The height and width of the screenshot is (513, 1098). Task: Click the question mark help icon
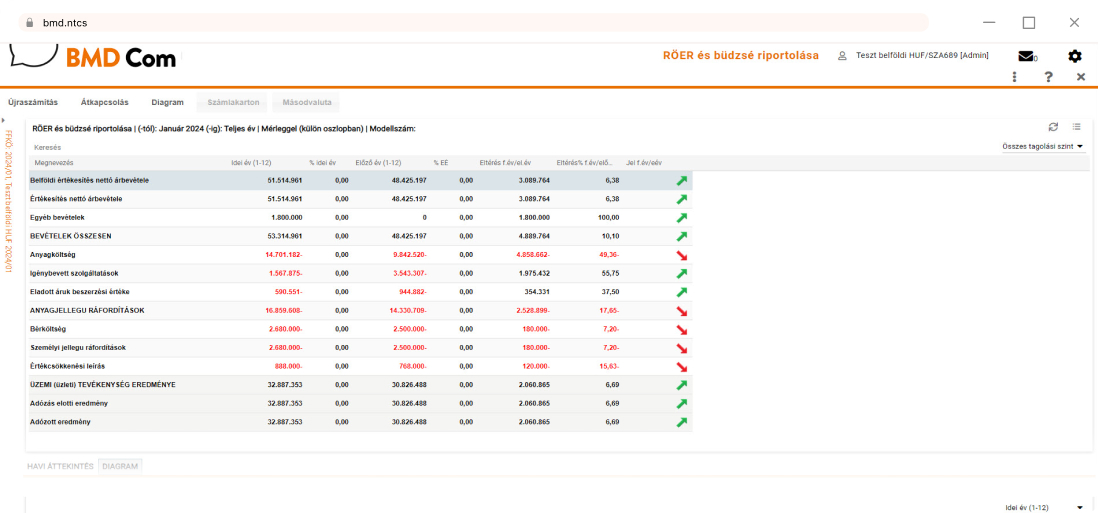pyautogui.click(x=1048, y=77)
